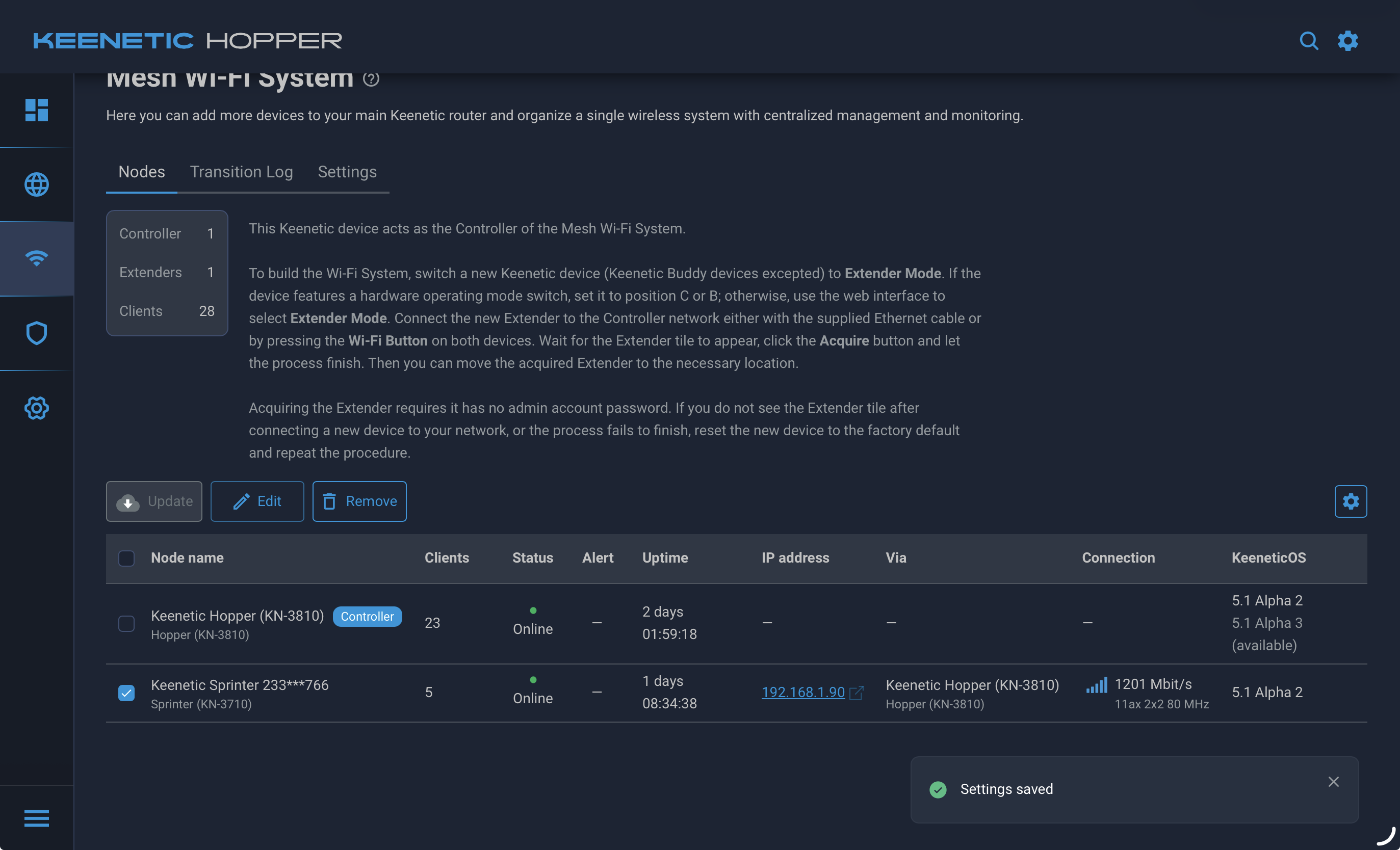The height and width of the screenshot is (850, 1400).
Task: Open the 192.168.1.90 IP address link
Action: 802,692
